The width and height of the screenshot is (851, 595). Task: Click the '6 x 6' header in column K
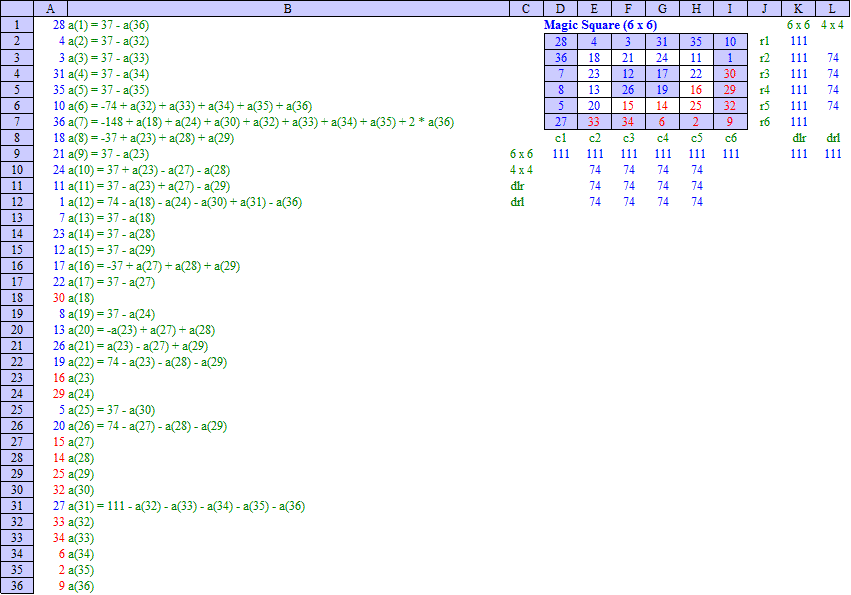798,25
